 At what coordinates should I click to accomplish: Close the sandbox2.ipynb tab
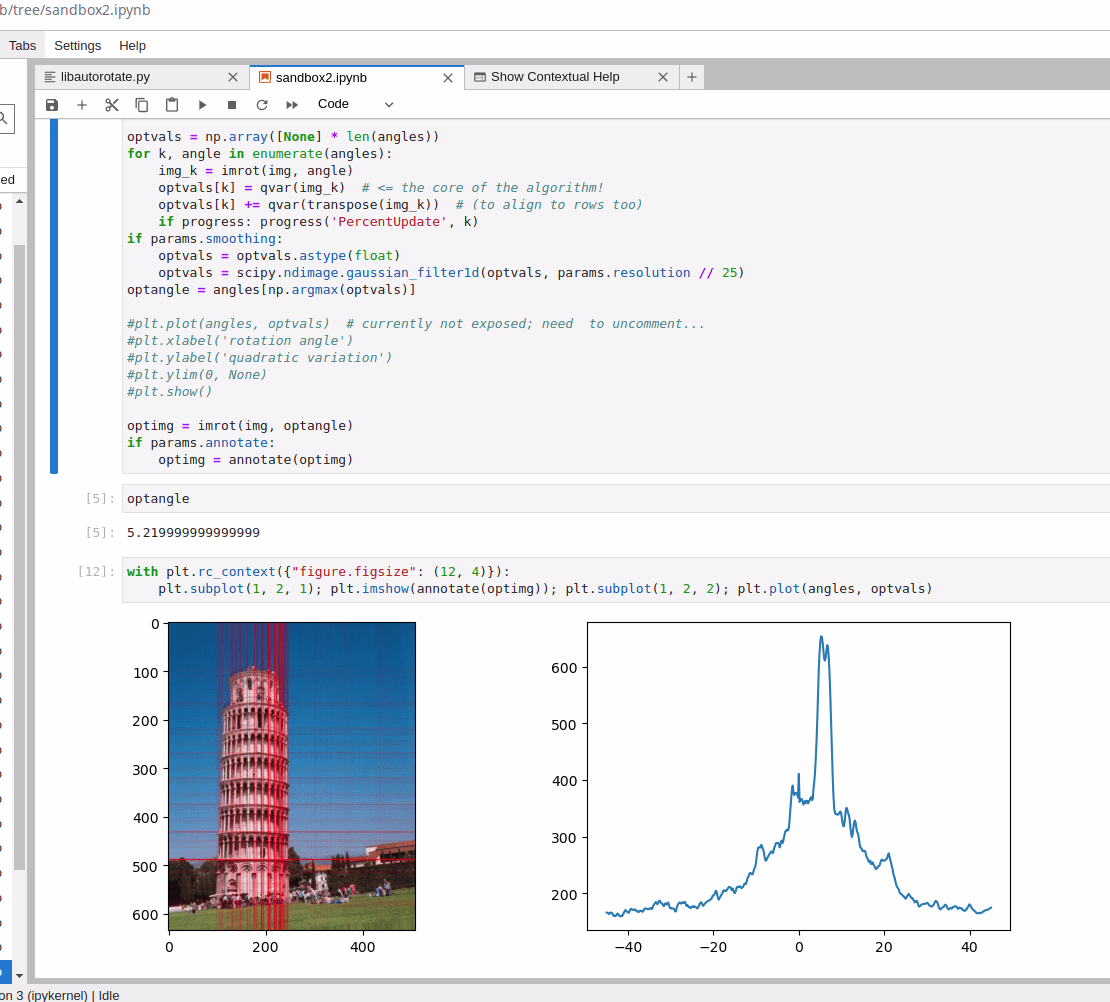(x=448, y=77)
